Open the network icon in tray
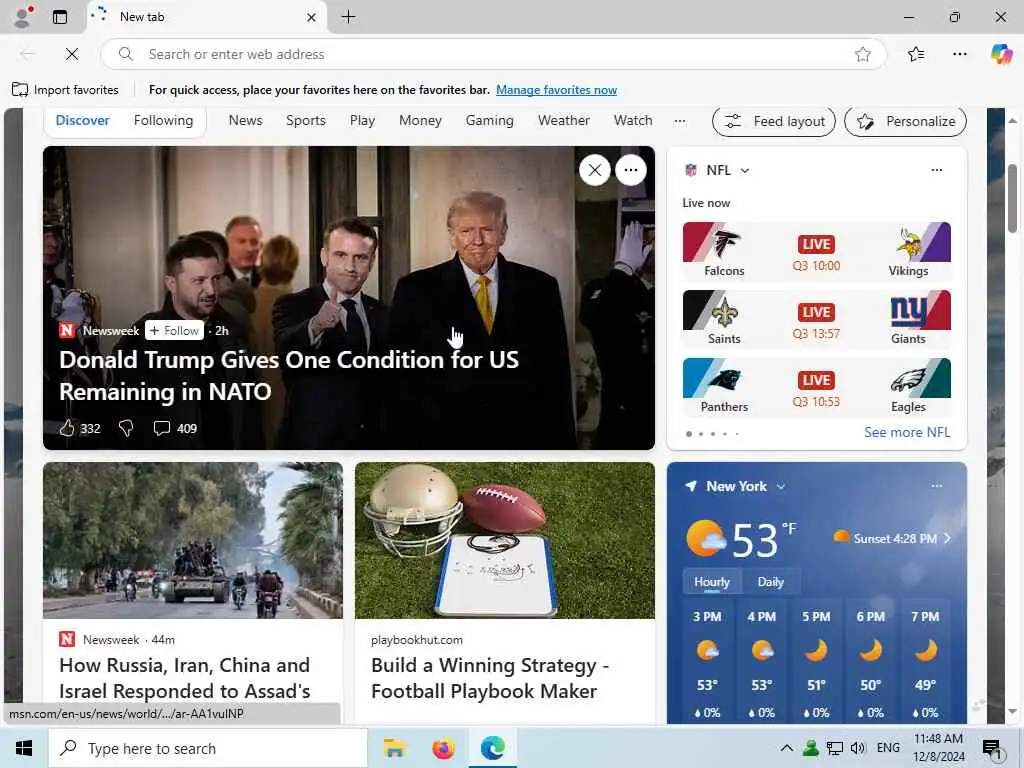This screenshot has height=768, width=1024. coord(835,748)
